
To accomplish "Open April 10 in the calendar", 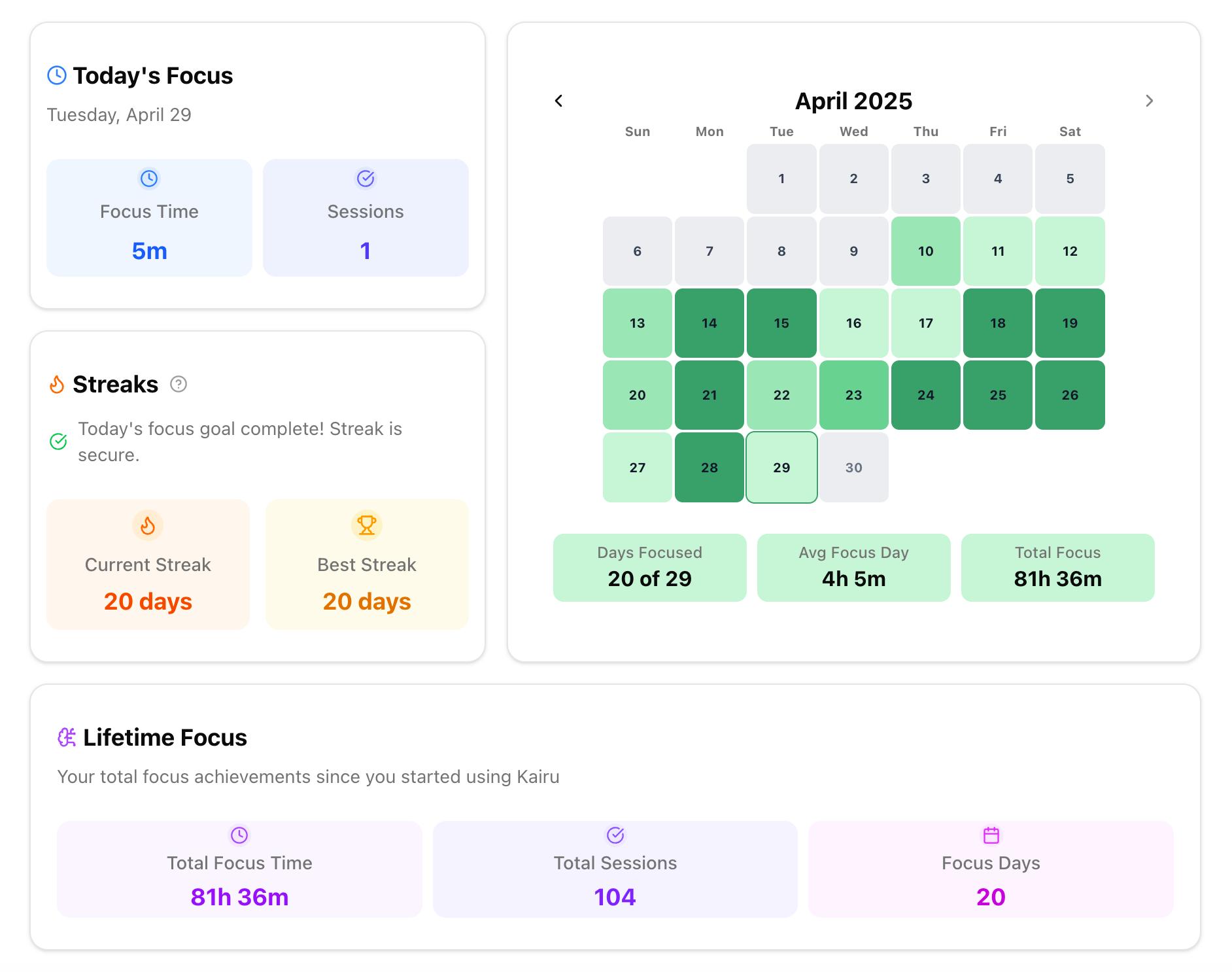I will click(926, 251).
